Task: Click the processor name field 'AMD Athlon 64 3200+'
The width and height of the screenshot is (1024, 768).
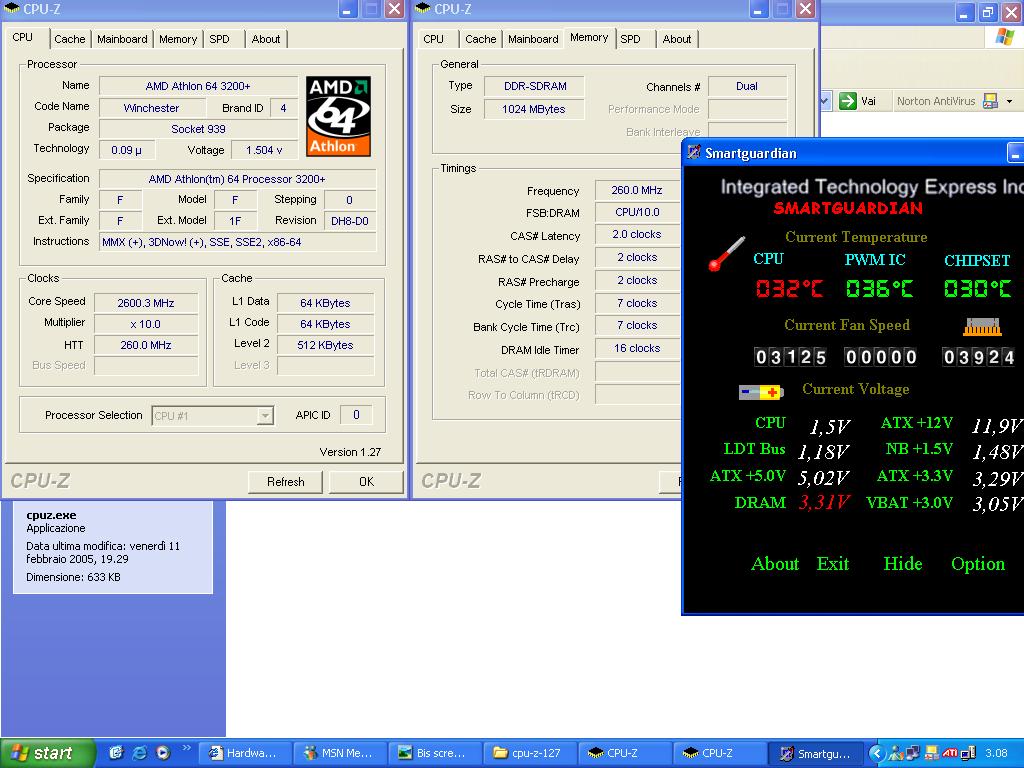Action: (x=198, y=86)
